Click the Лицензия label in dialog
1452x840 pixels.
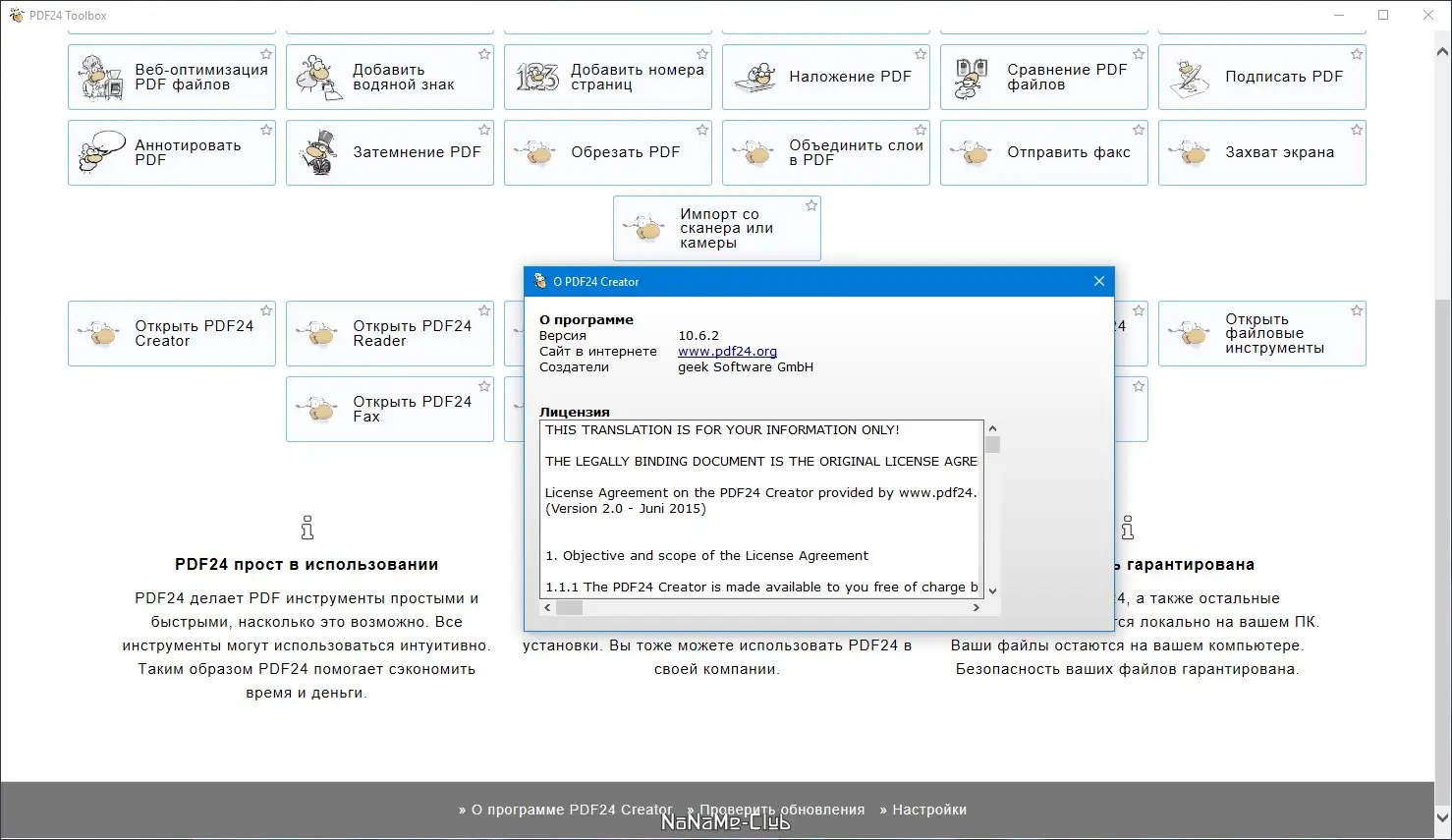pos(575,412)
